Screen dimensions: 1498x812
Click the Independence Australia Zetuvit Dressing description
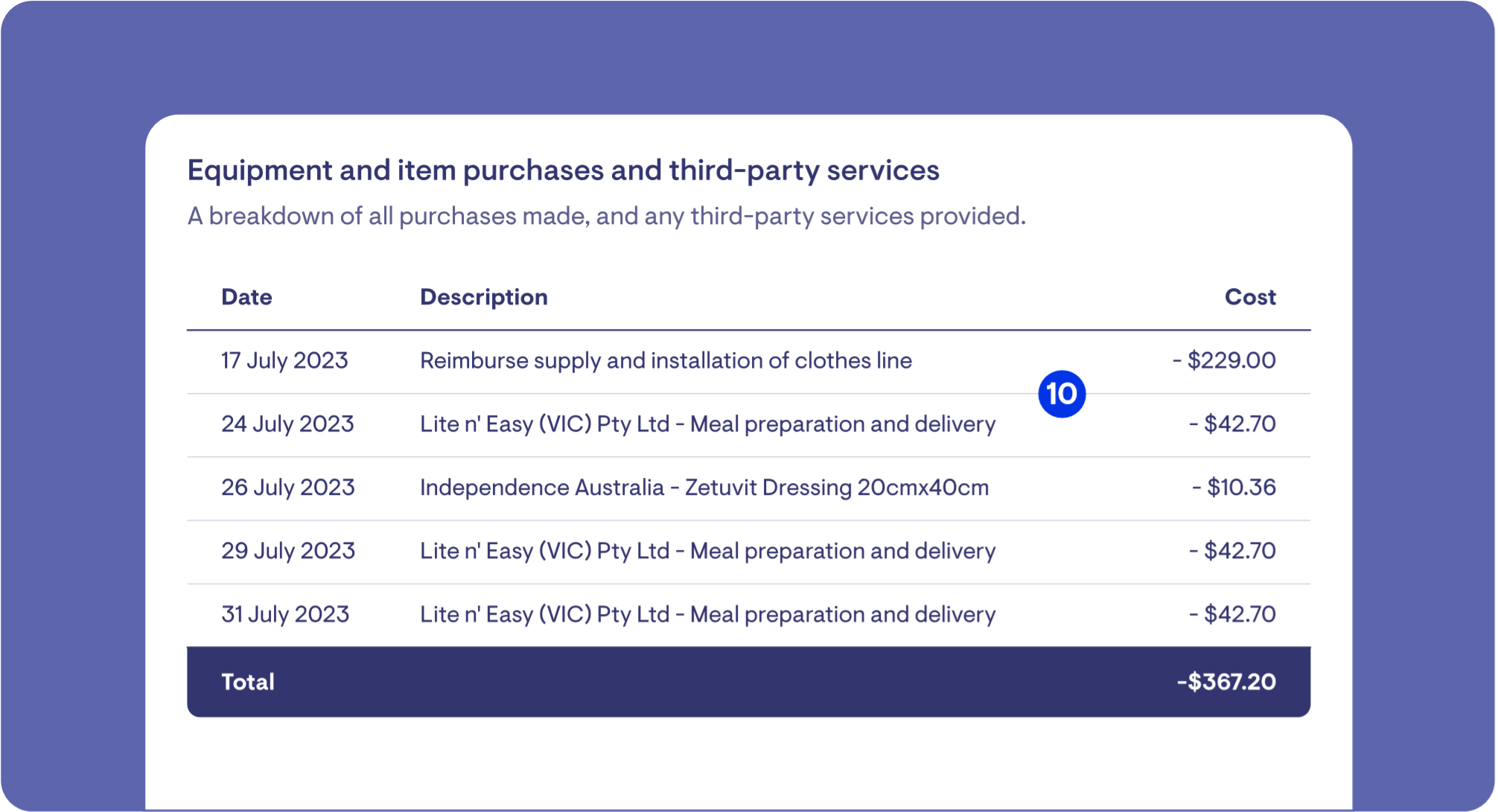tap(704, 487)
